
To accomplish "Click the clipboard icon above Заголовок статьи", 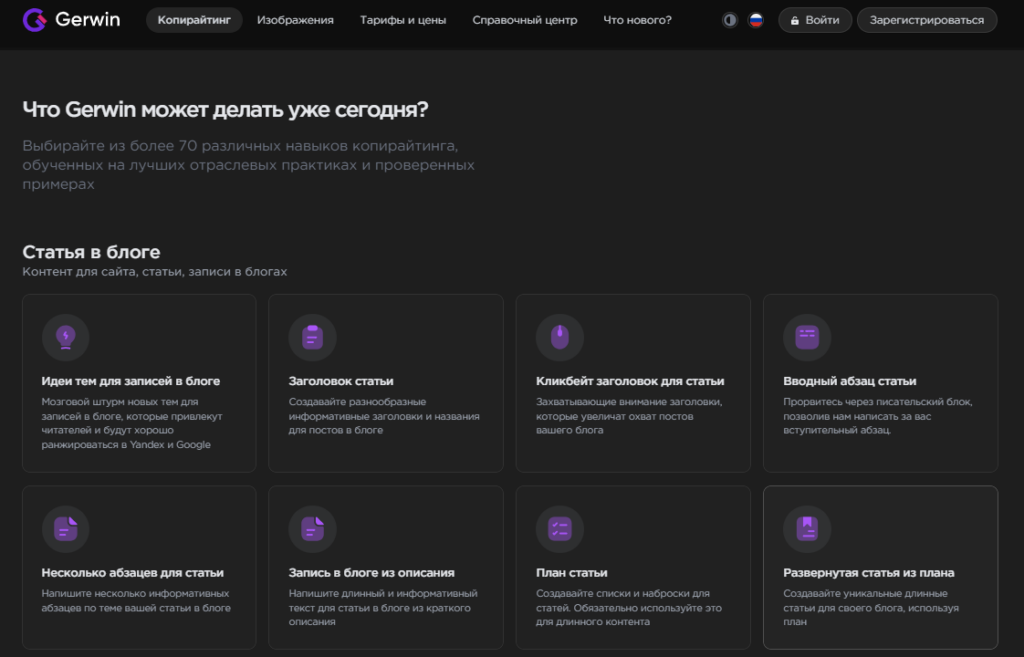I will 312,337.
